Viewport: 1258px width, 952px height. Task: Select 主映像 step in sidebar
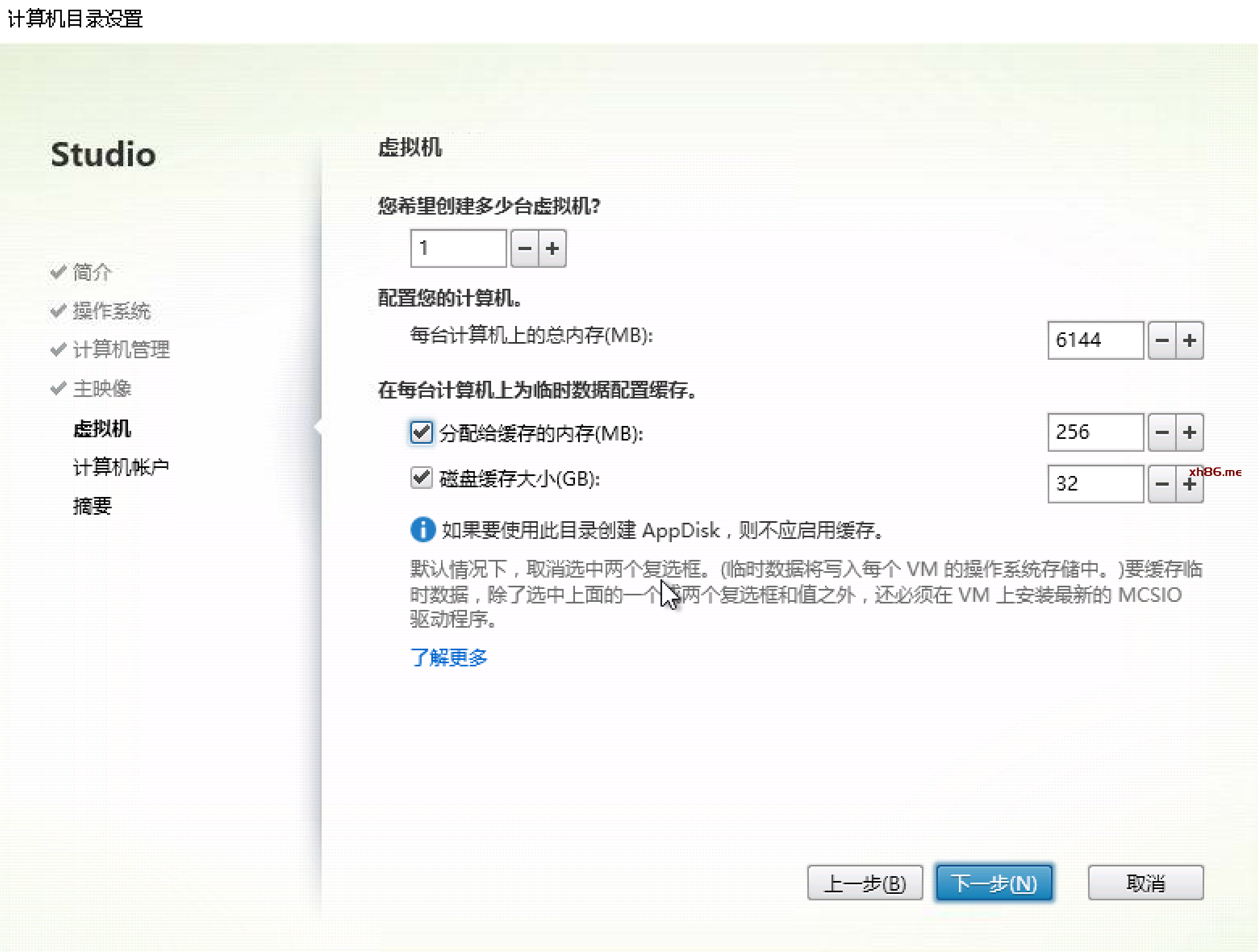point(102,388)
